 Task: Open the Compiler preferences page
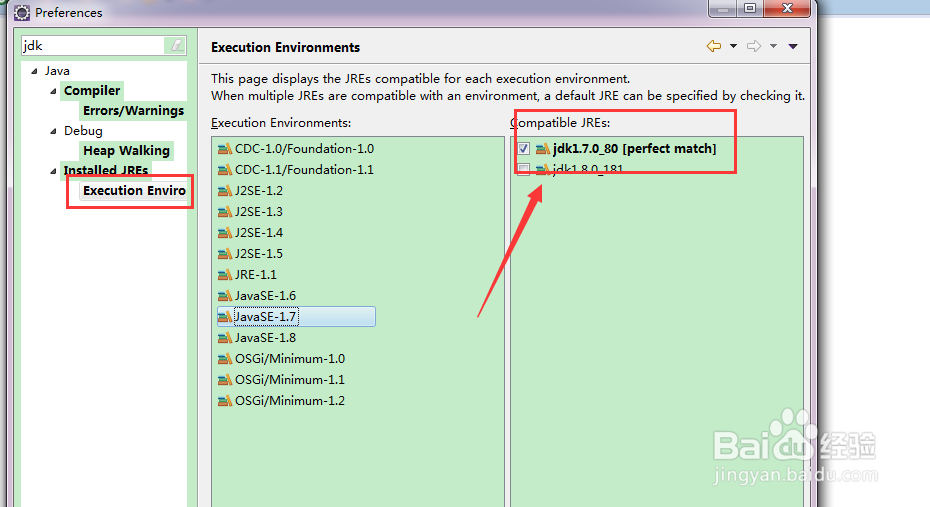click(x=92, y=91)
